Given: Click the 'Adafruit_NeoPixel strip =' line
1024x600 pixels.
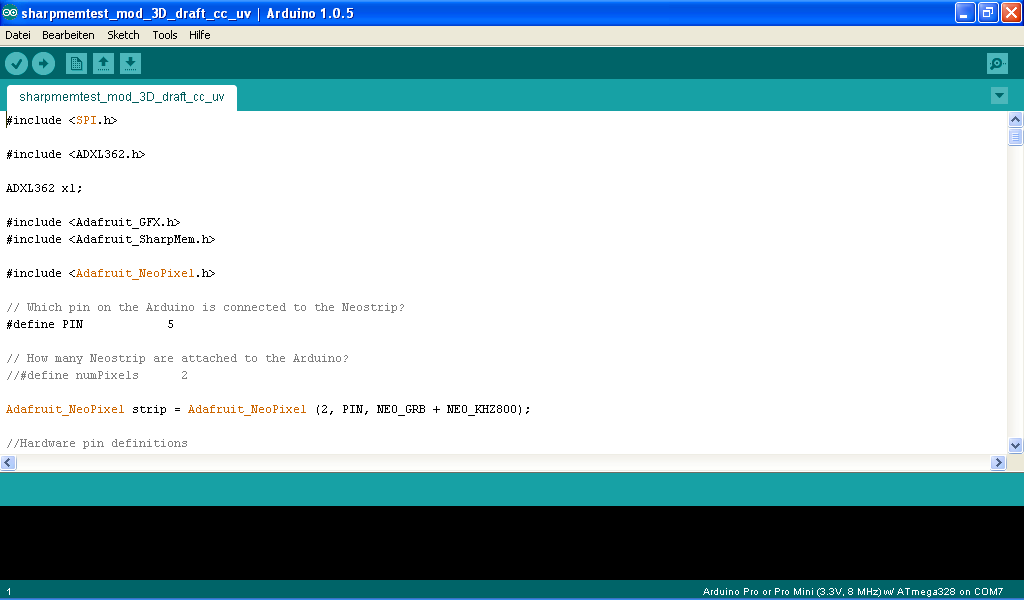Looking at the screenshot, I should tap(268, 409).
